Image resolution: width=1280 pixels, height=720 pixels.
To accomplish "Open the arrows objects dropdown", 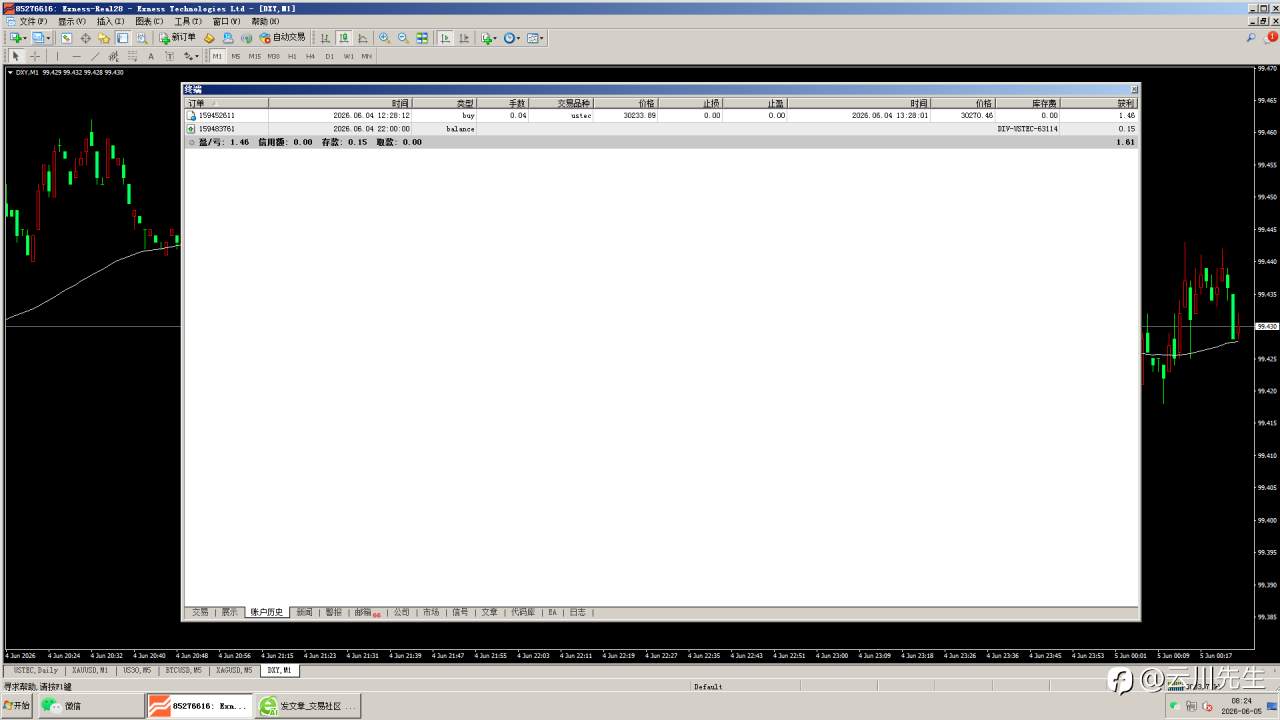I will coord(191,56).
